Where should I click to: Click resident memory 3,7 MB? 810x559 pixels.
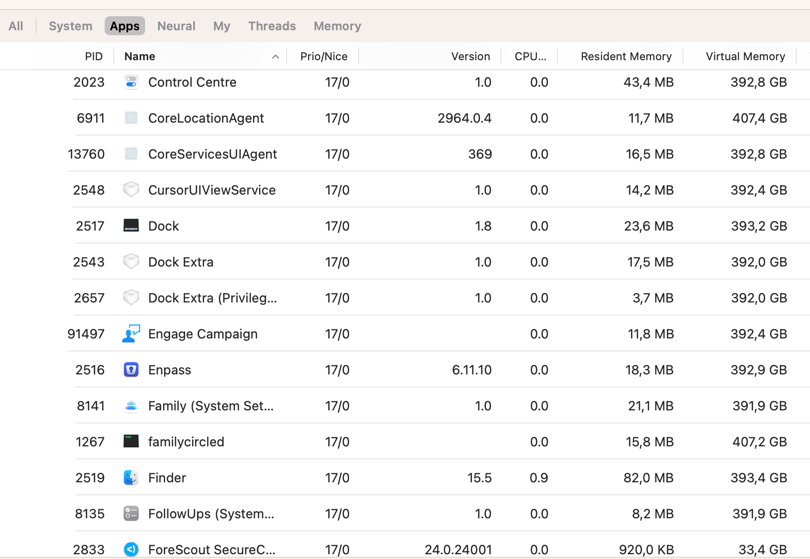pos(653,298)
